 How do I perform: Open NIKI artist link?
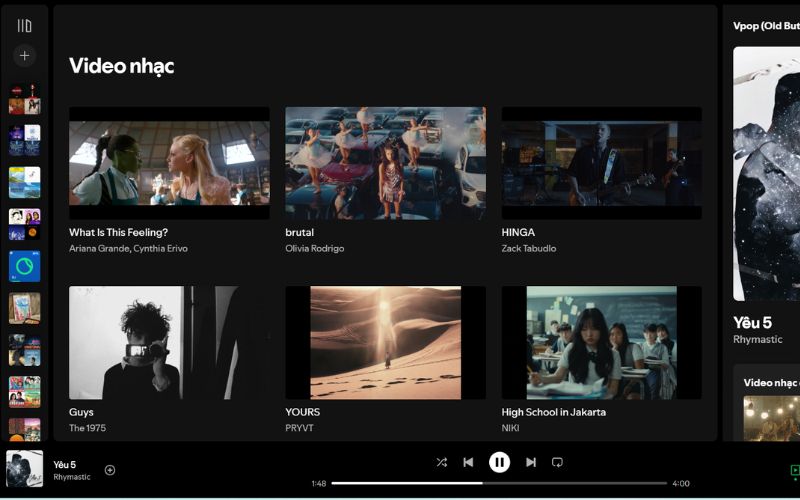510,428
